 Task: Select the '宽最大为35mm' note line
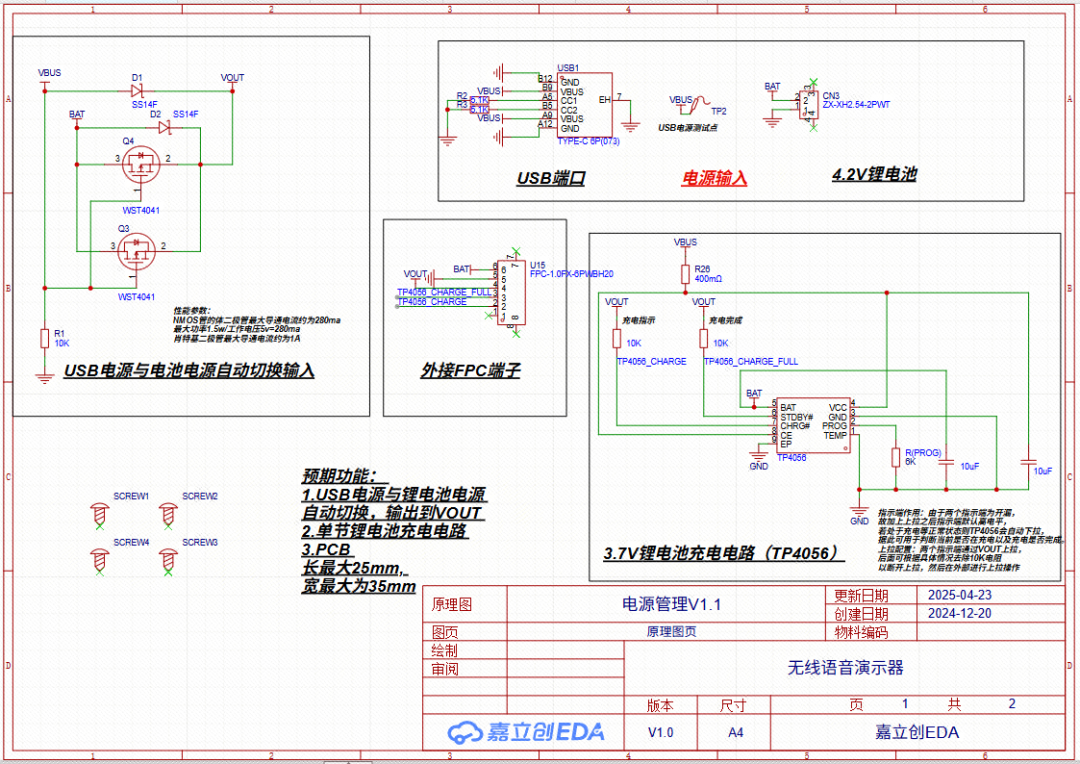click(358, 586)
